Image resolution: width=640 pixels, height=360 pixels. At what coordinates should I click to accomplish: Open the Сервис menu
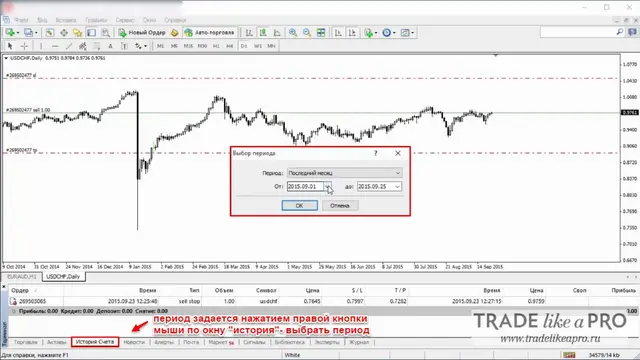pyautogui.click(x=124, y=20)
